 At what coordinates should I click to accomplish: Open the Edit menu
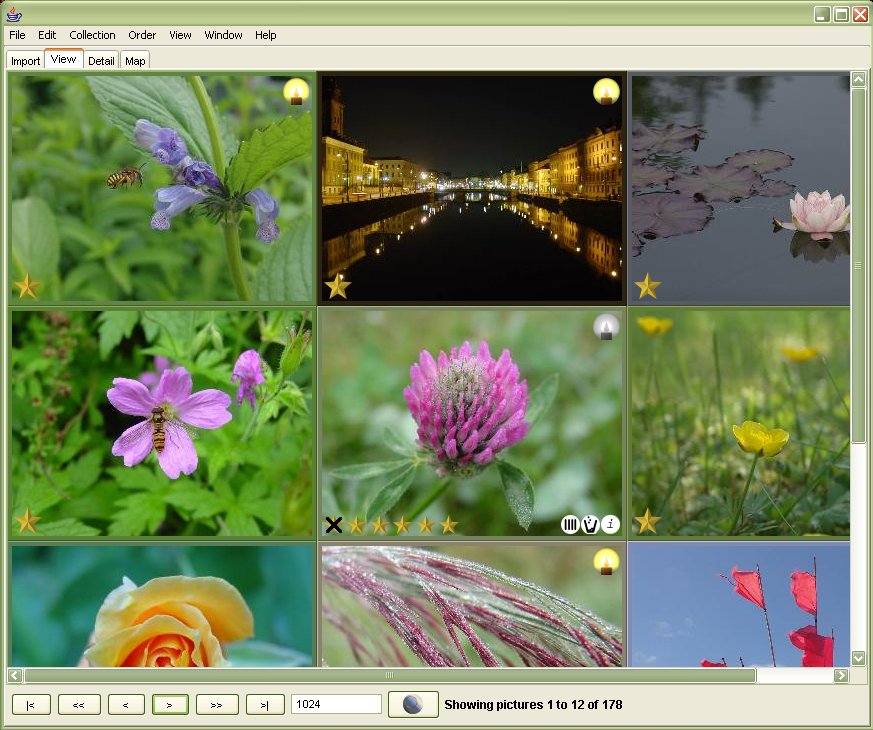(x=47, y=35)
